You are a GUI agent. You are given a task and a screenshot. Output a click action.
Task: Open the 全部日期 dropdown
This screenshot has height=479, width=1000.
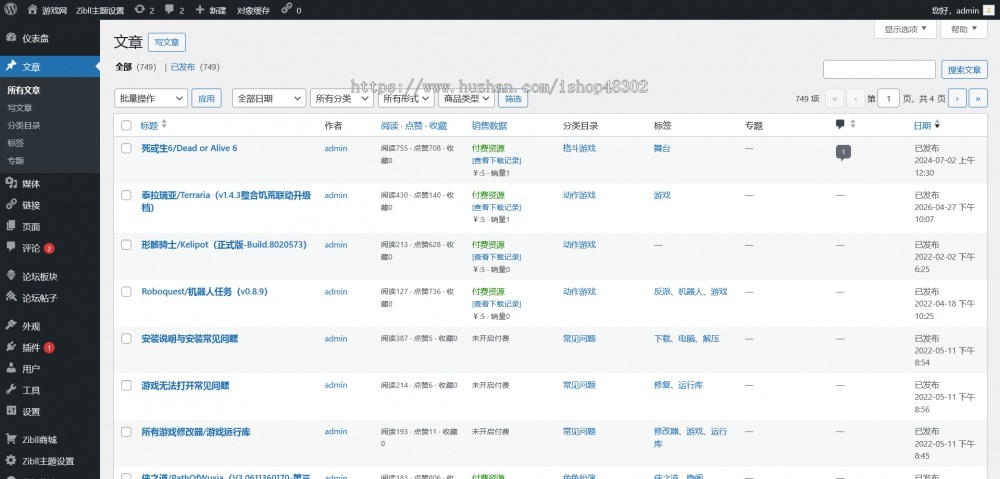click(x=269, y=98)
